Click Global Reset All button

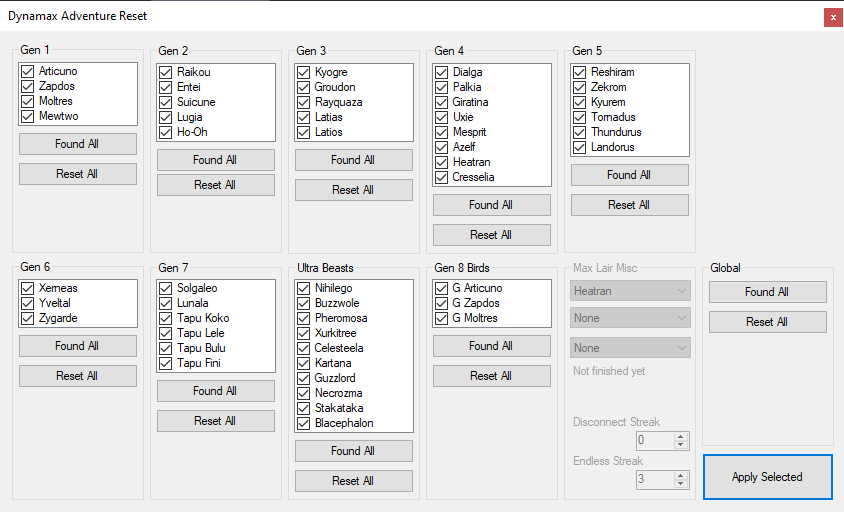pyautogui.click(x=768, y=322)
